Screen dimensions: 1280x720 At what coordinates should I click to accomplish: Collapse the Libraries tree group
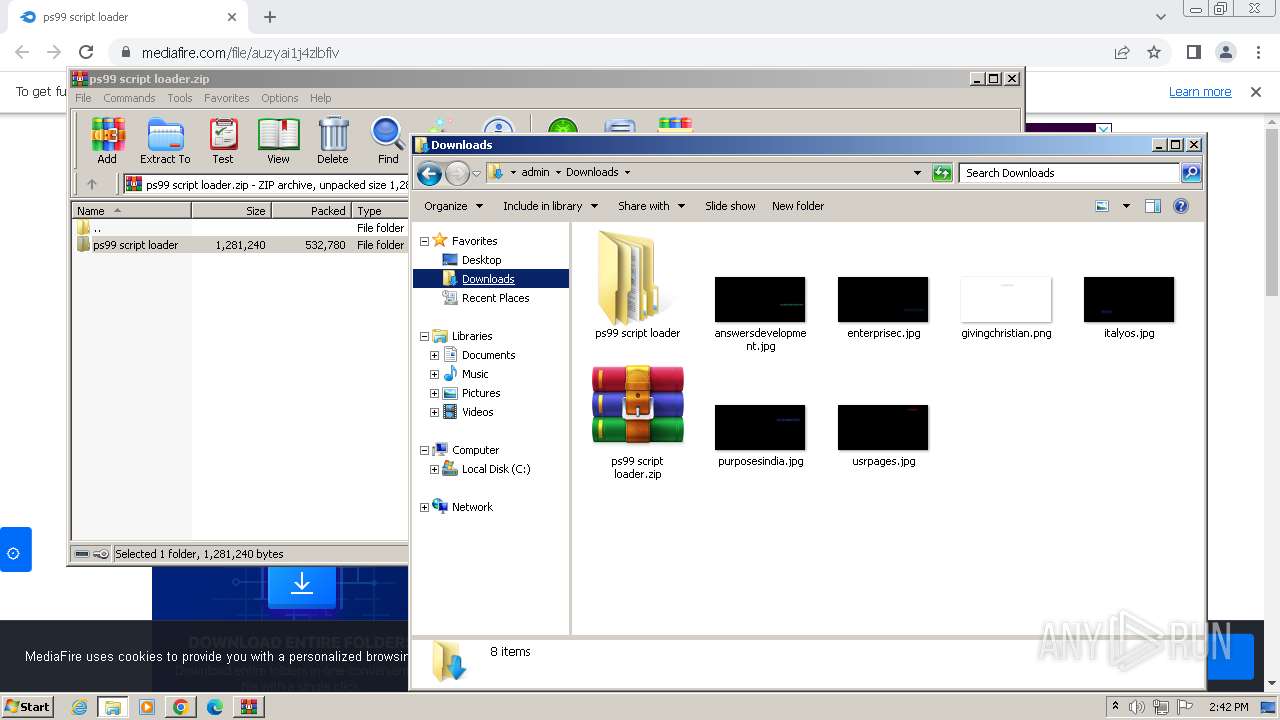[x=424, y=336]
